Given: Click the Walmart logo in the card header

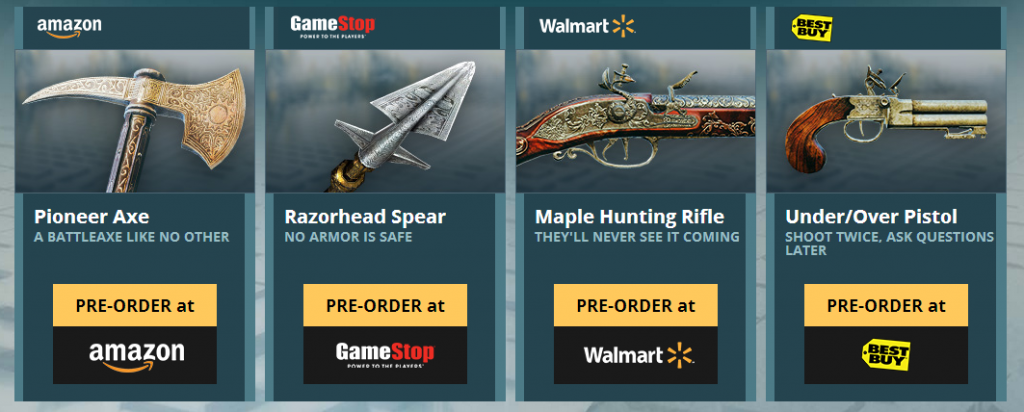Looking at the screenshot, I should [587, 27].
